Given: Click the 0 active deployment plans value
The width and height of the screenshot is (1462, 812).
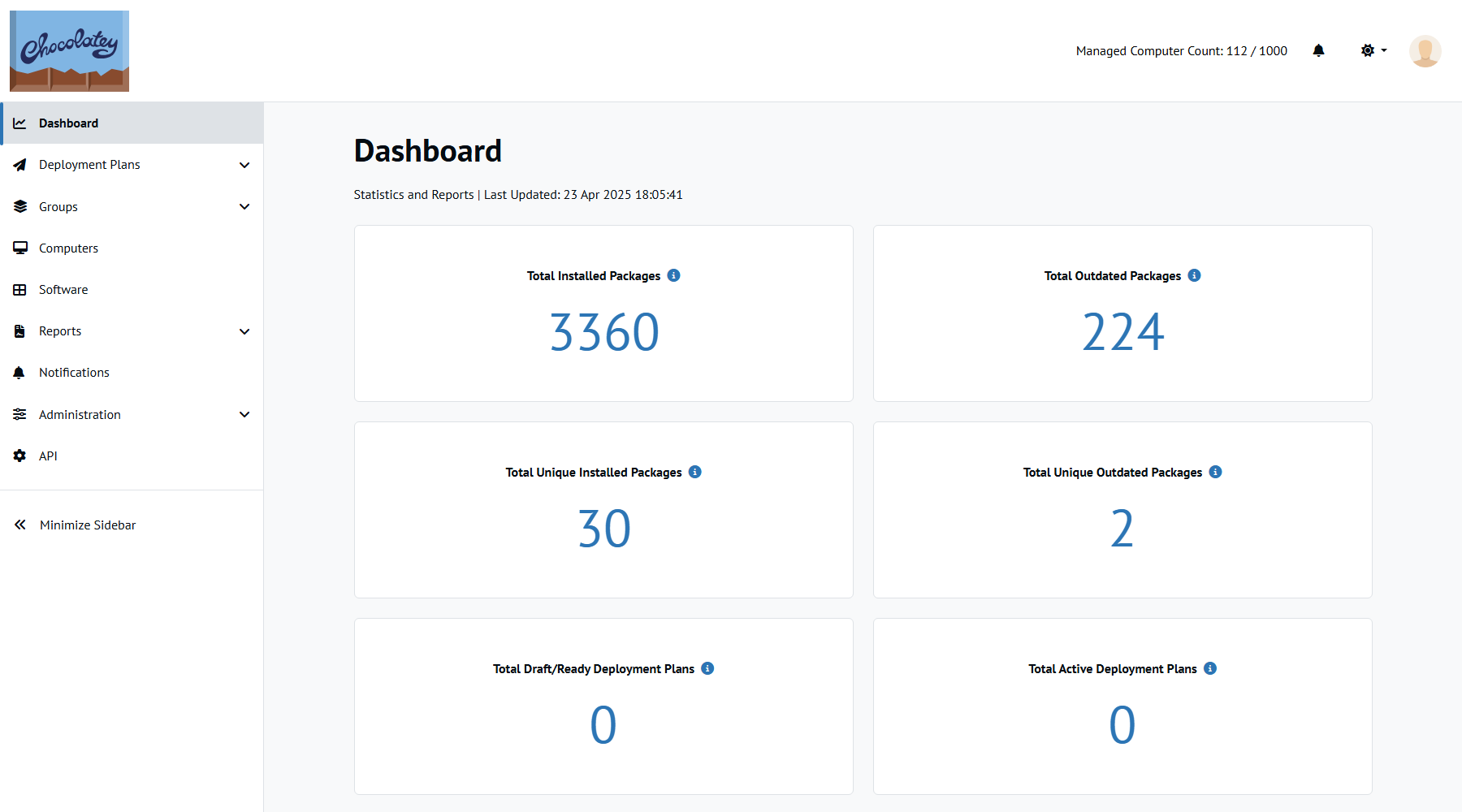Looking at the screenshot, I should click(1122, 725).
